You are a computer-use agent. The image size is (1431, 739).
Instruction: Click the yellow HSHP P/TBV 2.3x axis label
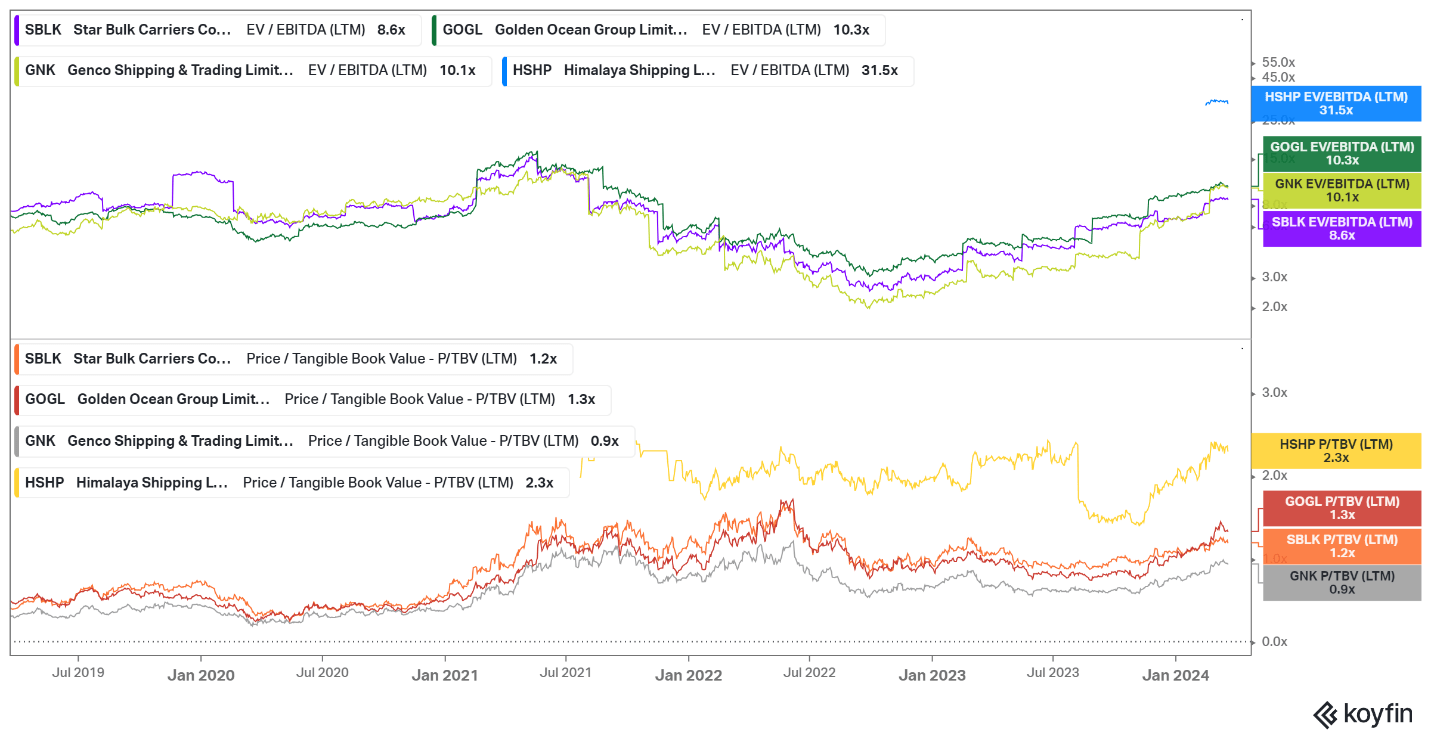(x=1335, y=451)
